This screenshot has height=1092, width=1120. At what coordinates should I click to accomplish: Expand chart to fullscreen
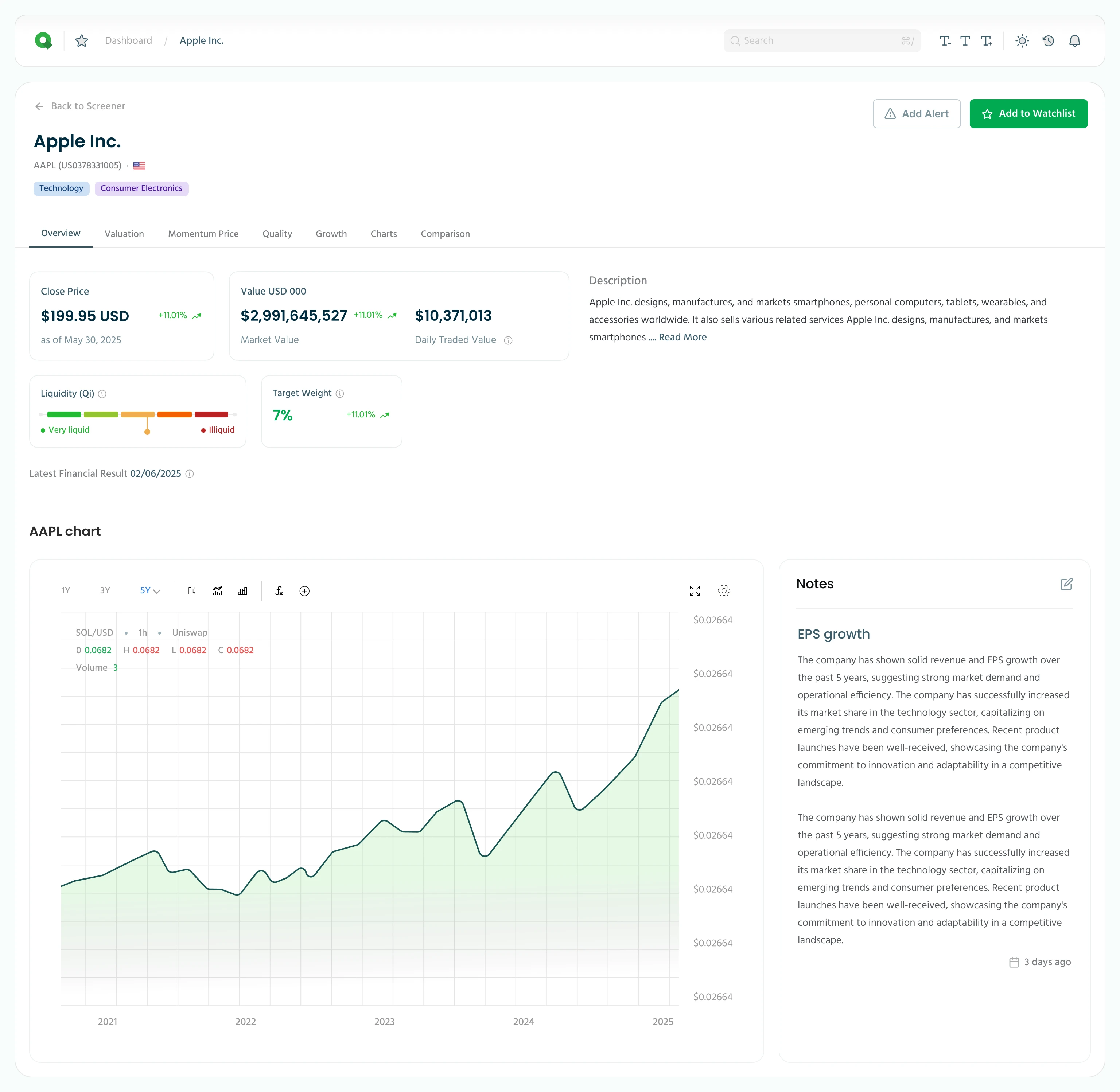tap(695, 591)
